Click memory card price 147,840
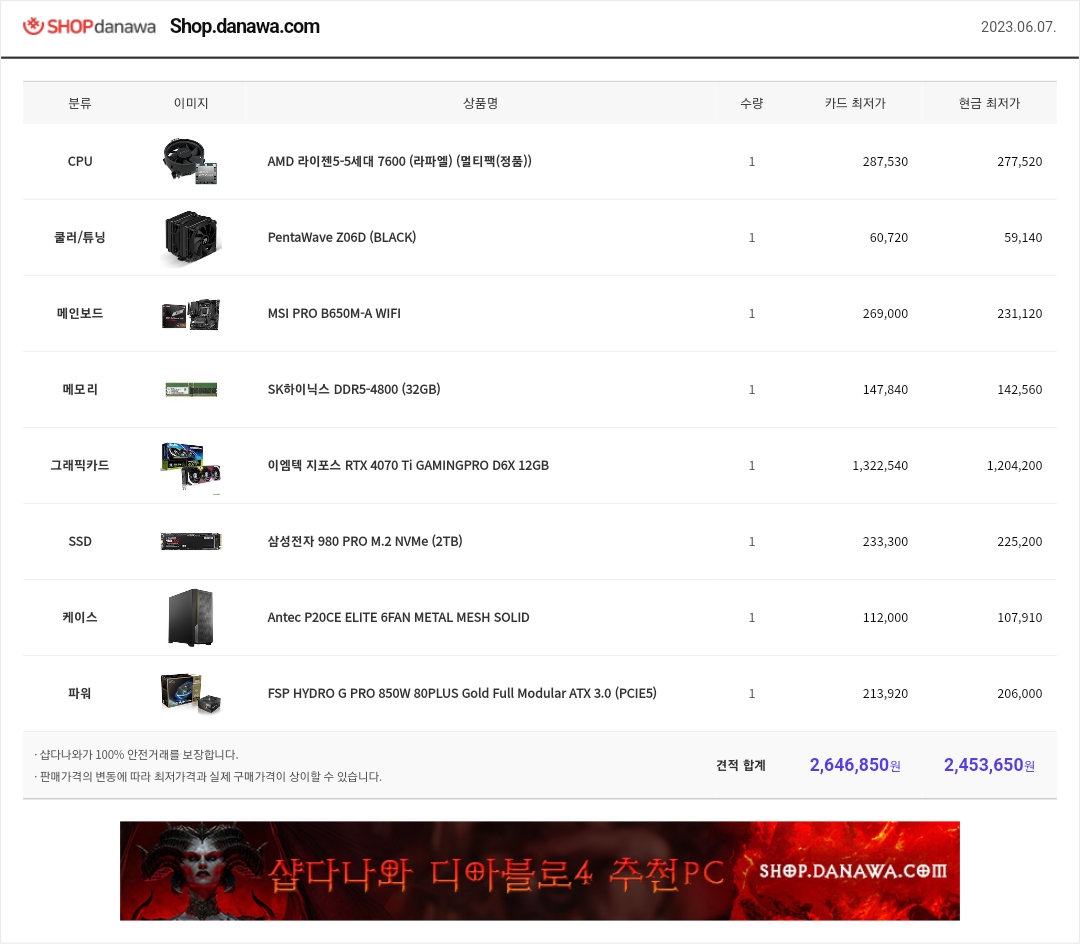The width and height of the screenshot is (1080, 950). pyautogui.click(x=885, y=390)
